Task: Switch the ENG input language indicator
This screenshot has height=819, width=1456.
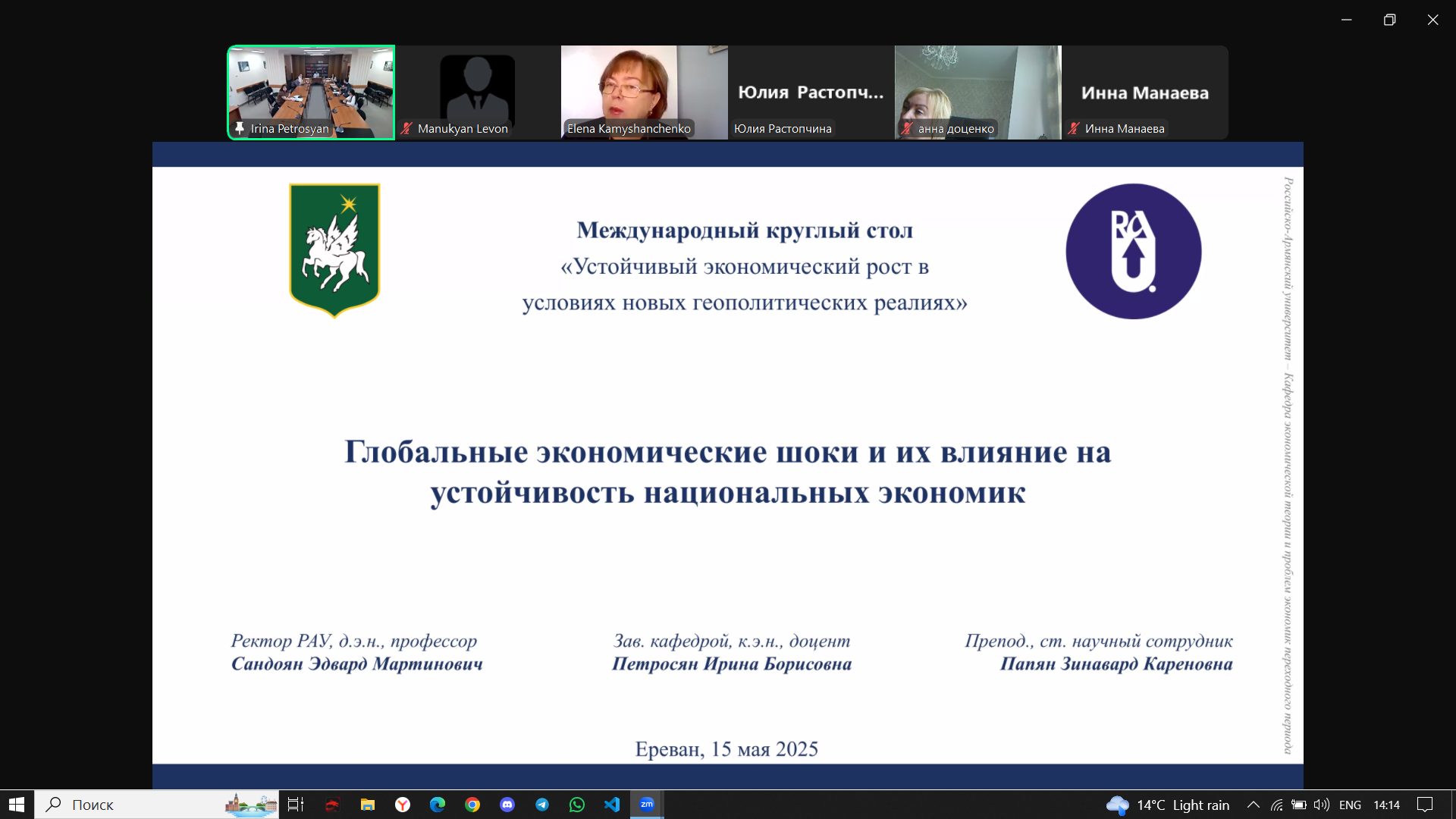Action: [1350, 805]
